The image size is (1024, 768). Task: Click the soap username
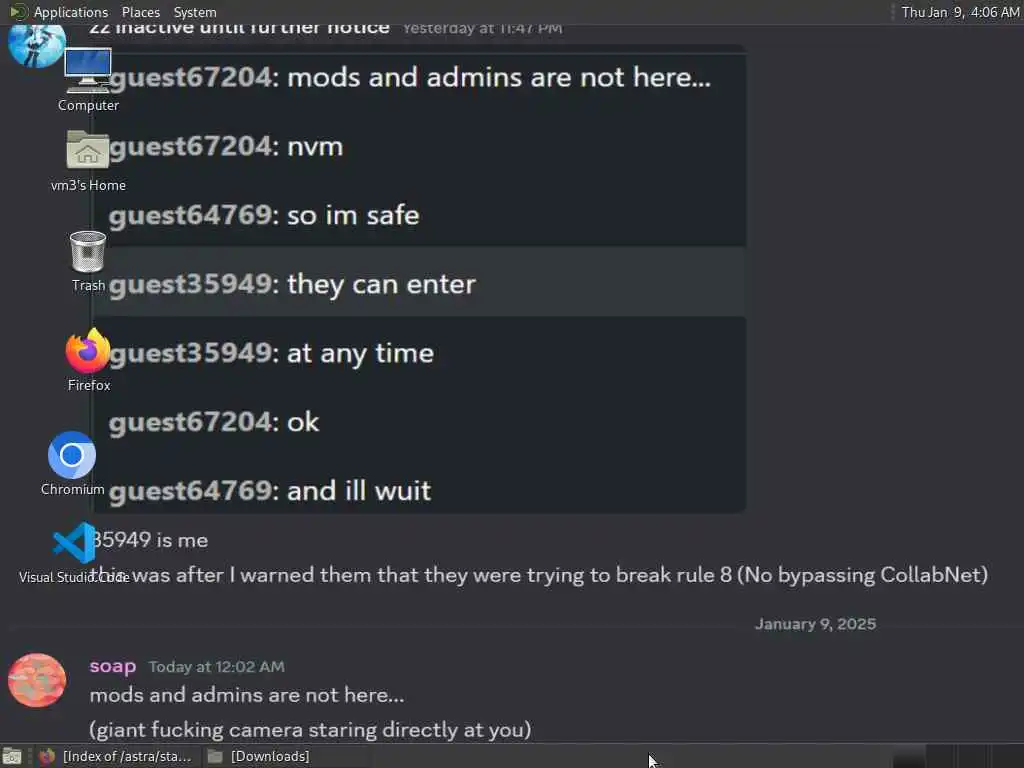tap(112, 666)
